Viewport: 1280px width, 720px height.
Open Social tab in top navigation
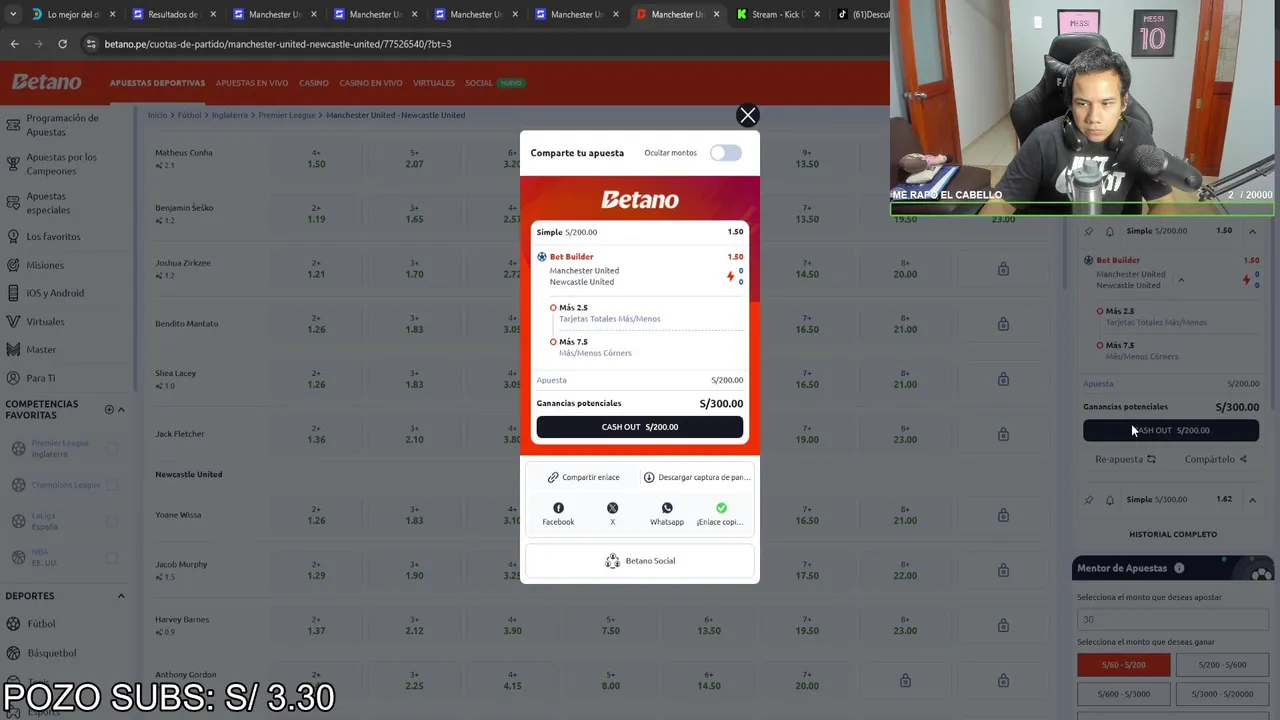click(x=479, y=83)
